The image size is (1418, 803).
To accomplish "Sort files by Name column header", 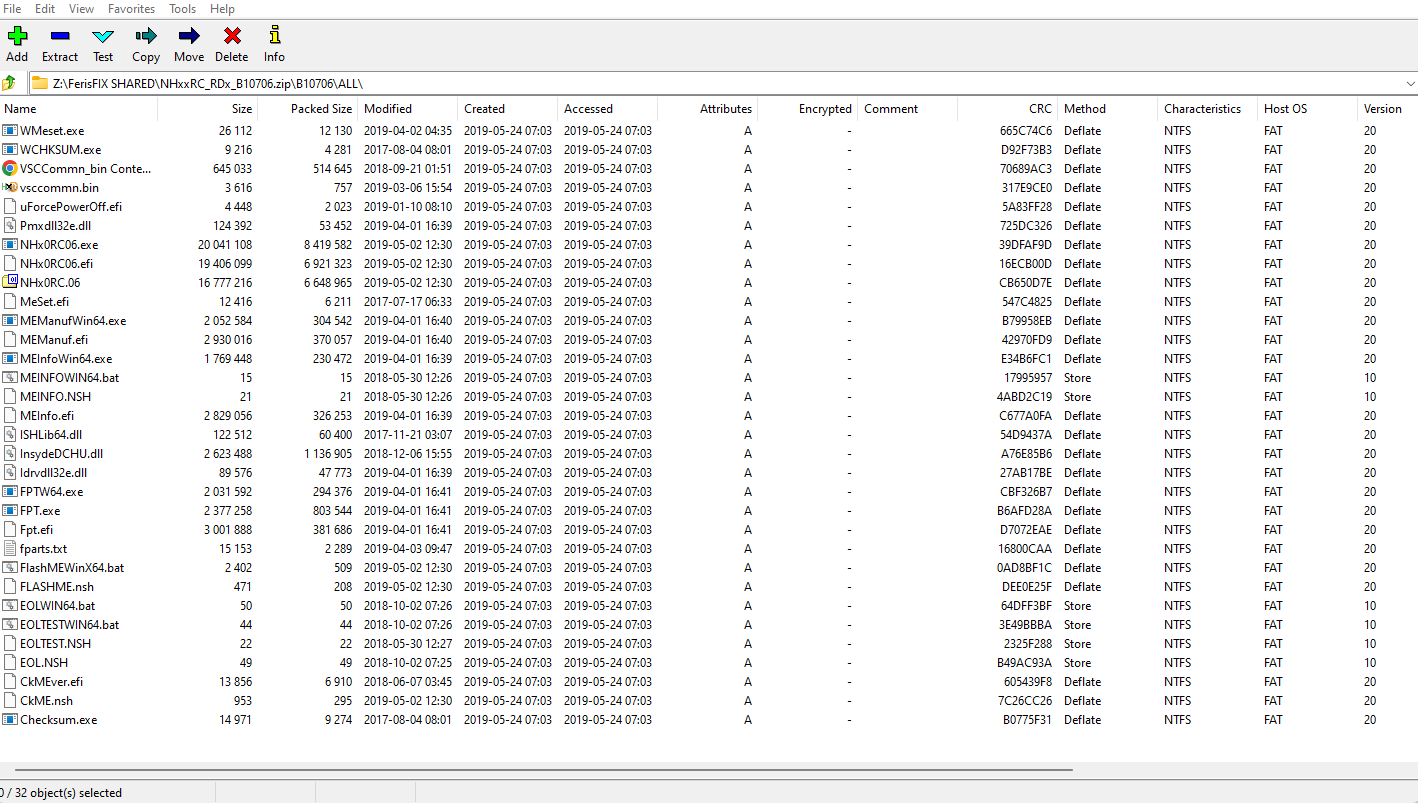I will tap(20, 109).
